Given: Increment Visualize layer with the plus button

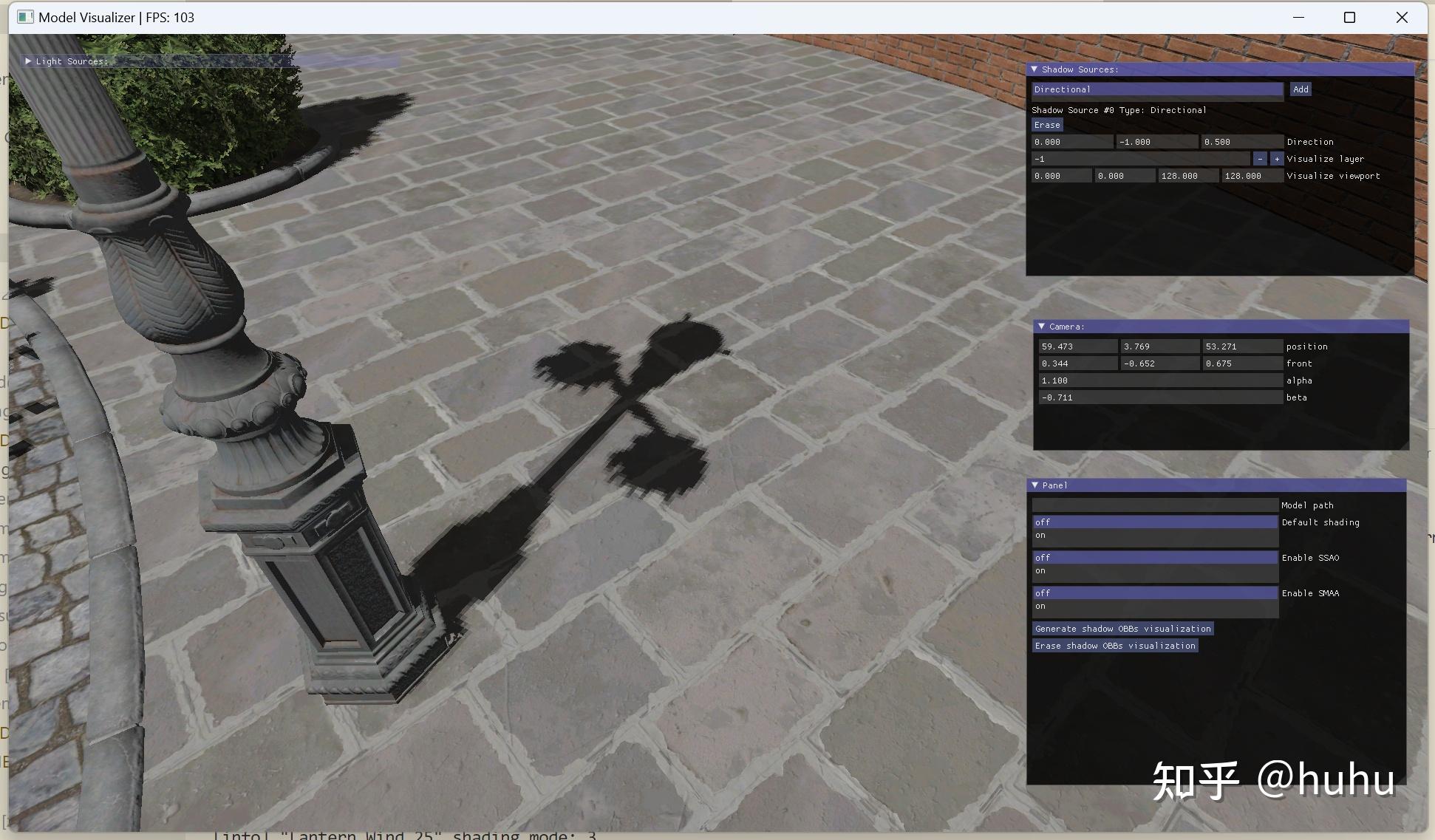Looking at the screenshot, I should (x=1275, y=158).
